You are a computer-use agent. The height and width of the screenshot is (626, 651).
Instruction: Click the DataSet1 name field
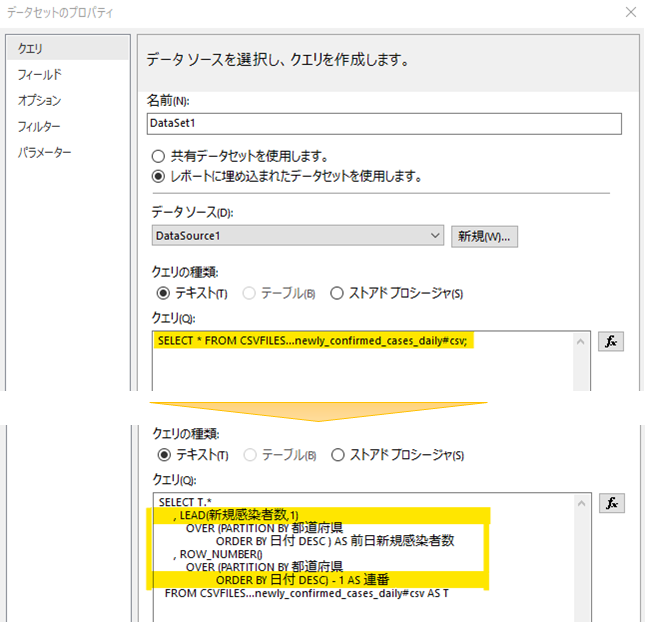tap(383, 123)
